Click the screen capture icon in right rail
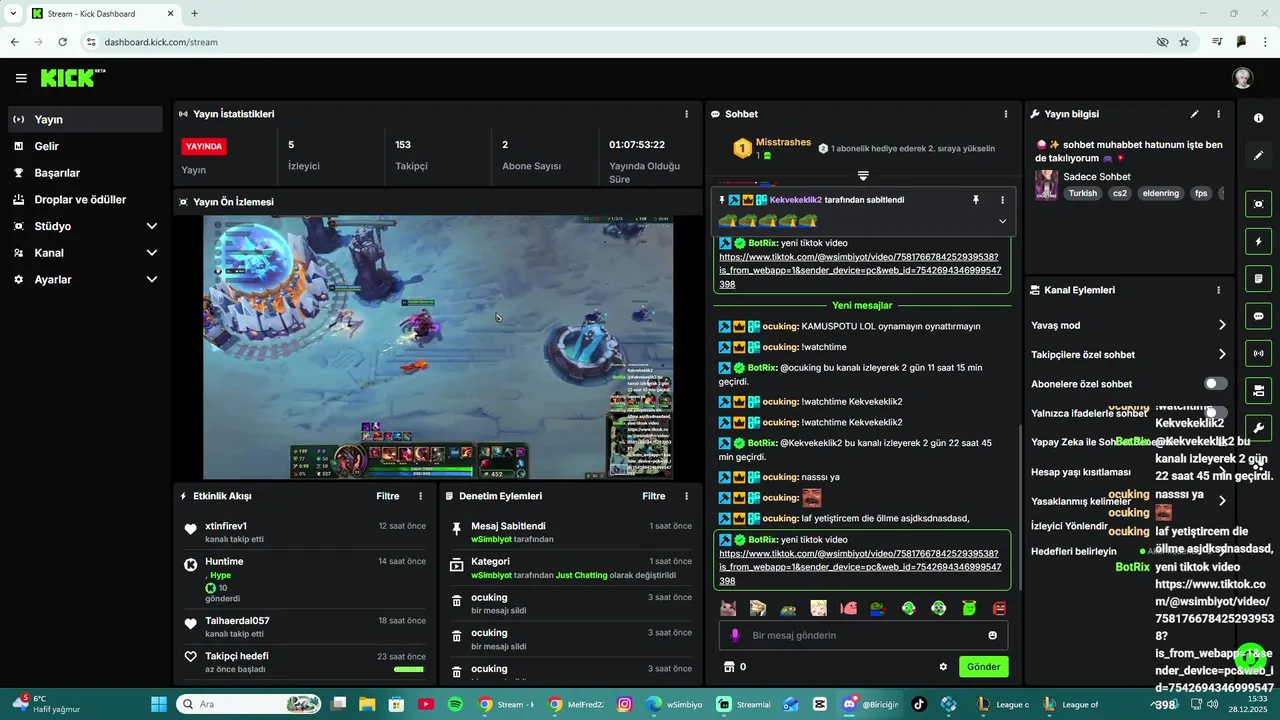The image size is (1280, 720). click(1258, 204)
